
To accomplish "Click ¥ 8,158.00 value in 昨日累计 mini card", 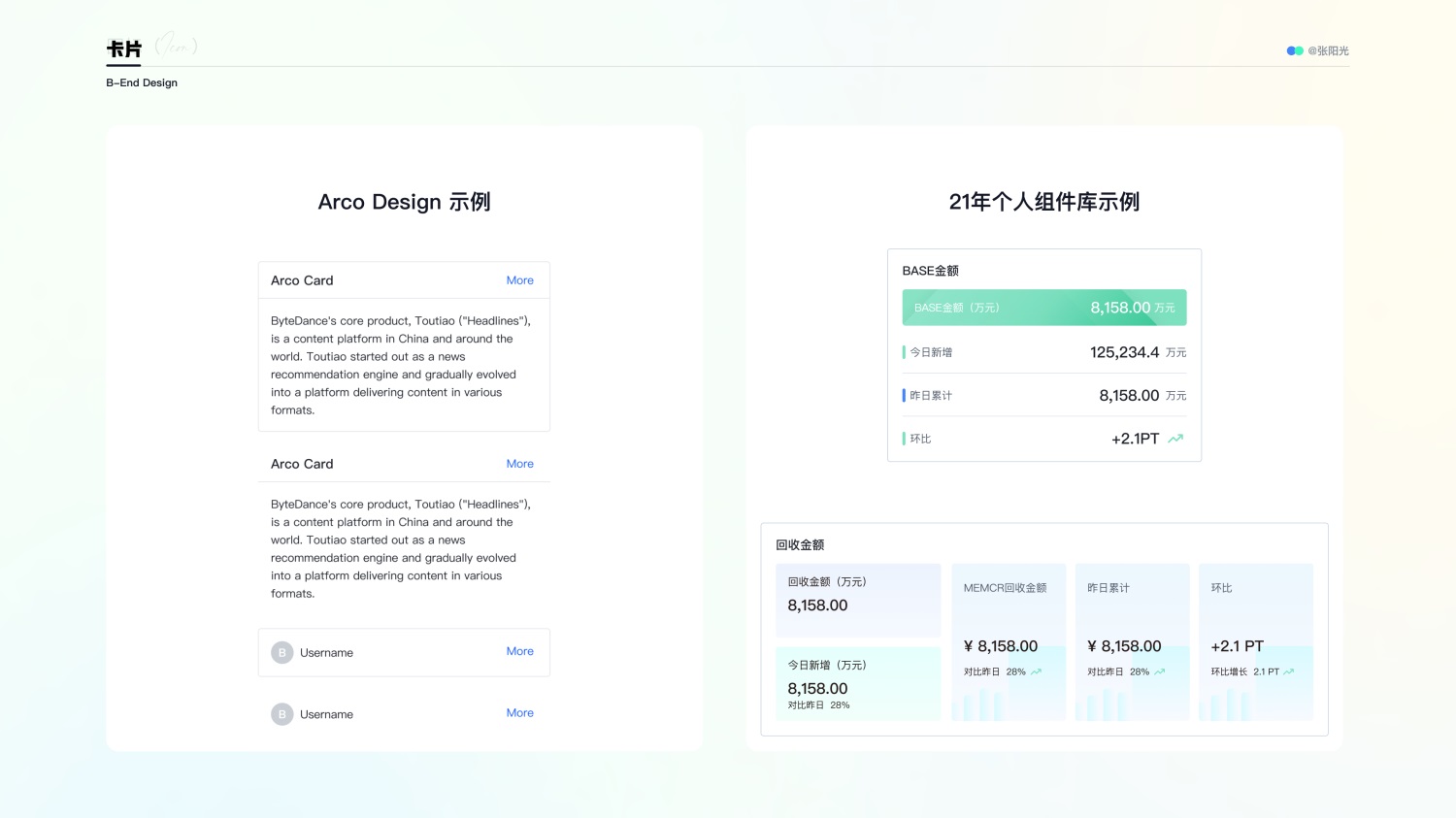I will [x=1124, y=646].
